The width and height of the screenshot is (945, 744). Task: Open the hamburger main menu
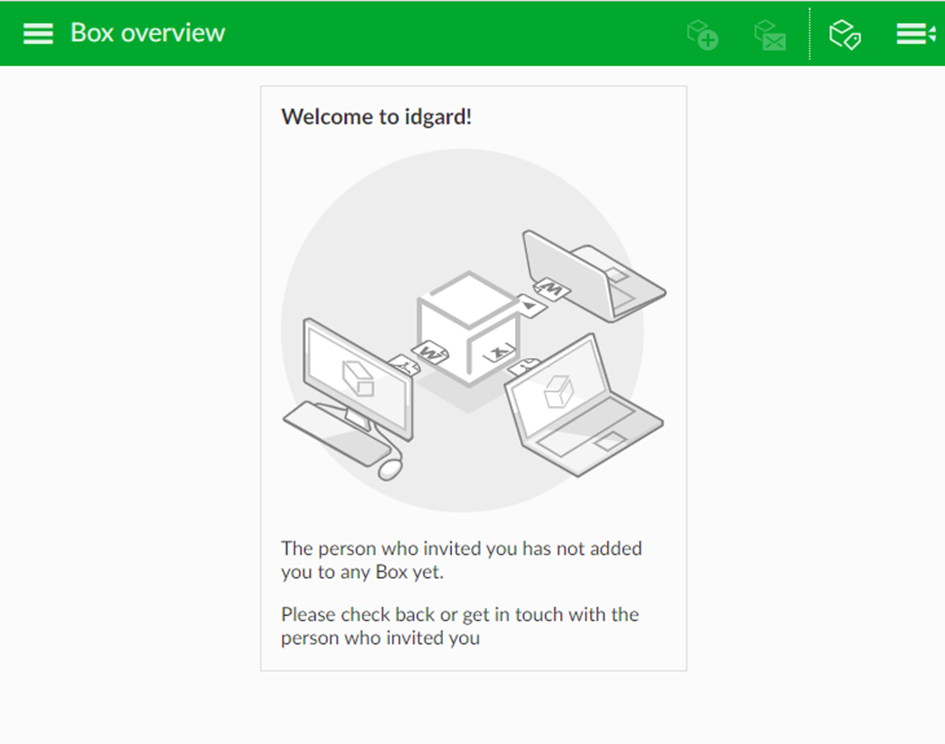pyautogui.click(x=38, y=34)
